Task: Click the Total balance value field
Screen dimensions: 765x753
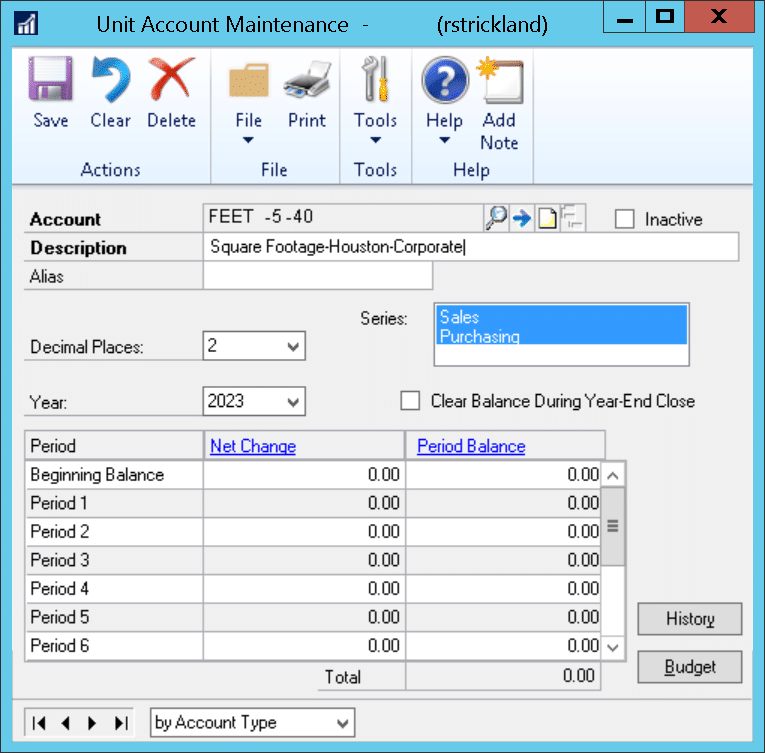Action: 503,676
